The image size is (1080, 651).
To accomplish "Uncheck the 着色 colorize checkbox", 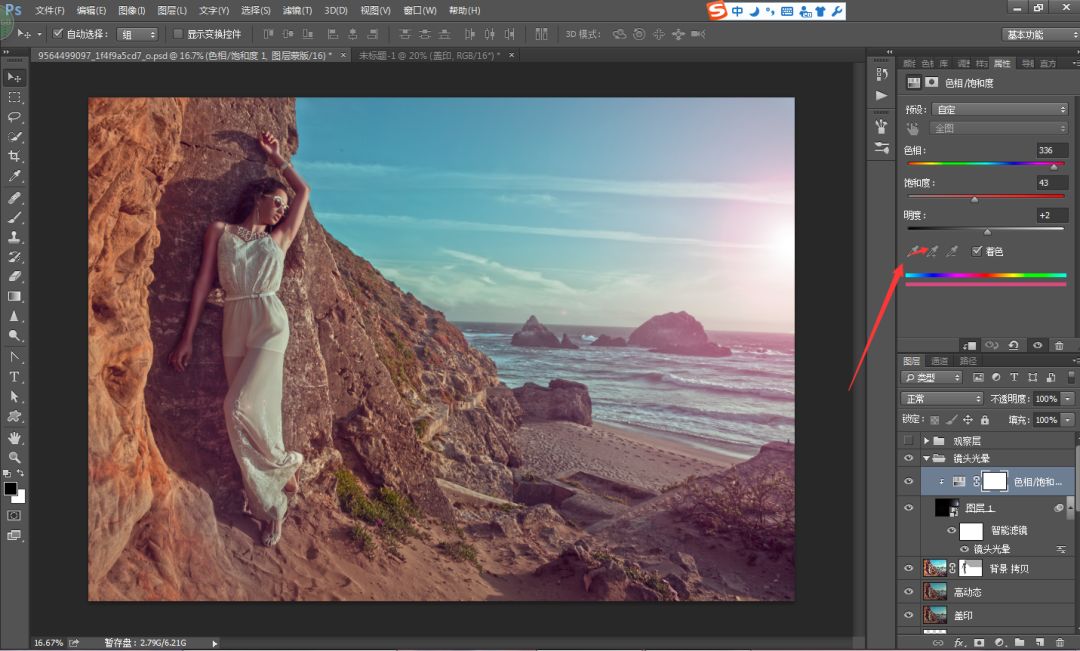I will (x=977, y=251).
